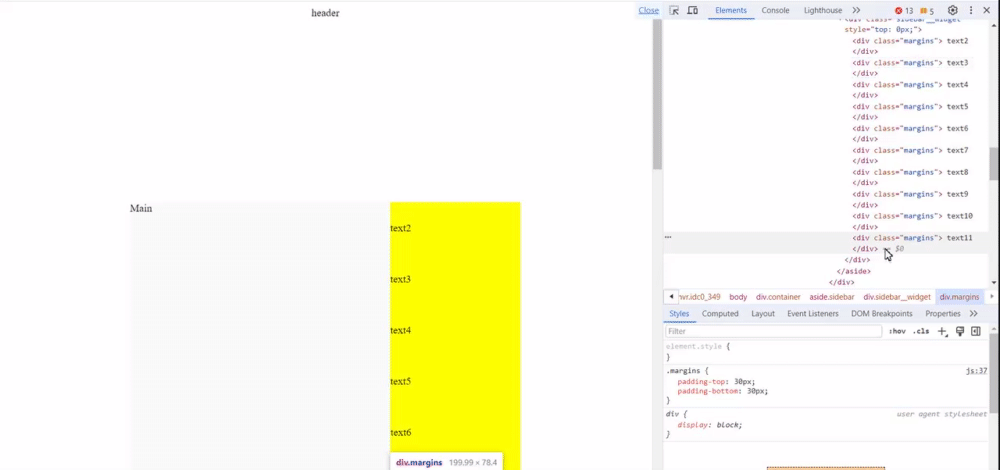Viewport: 1000px width, 470px height.
Task: Click the header text on the page
Action: click(x=325, y=13)
